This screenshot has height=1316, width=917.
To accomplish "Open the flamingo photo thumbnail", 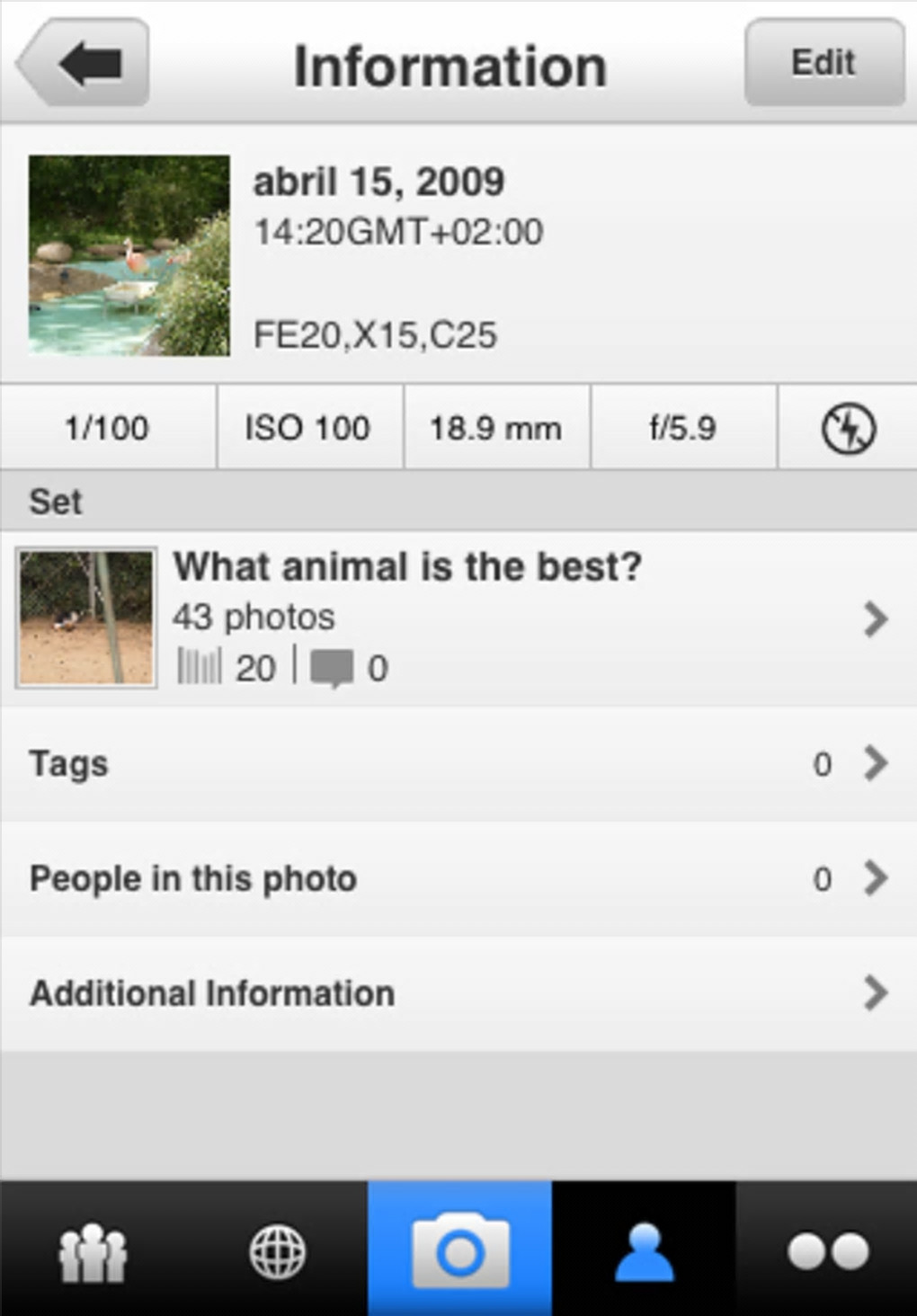I will point(129,255).
